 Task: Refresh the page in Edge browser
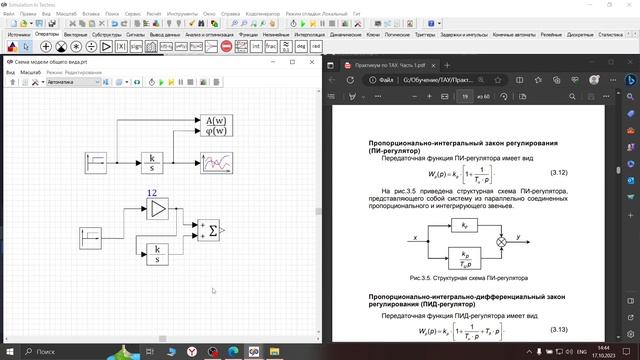pos(350,80)
